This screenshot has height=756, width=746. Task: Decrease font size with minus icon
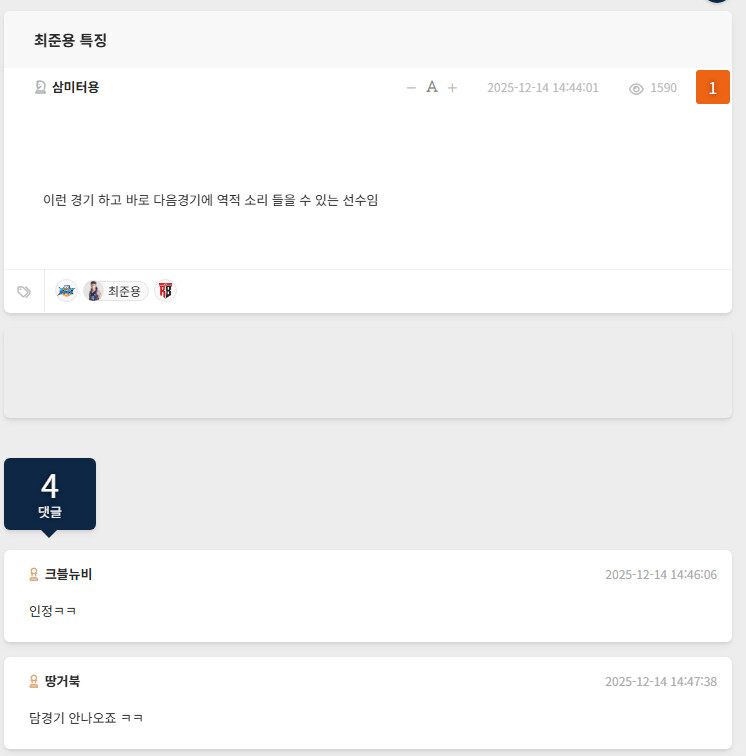(x=411, y=88)
